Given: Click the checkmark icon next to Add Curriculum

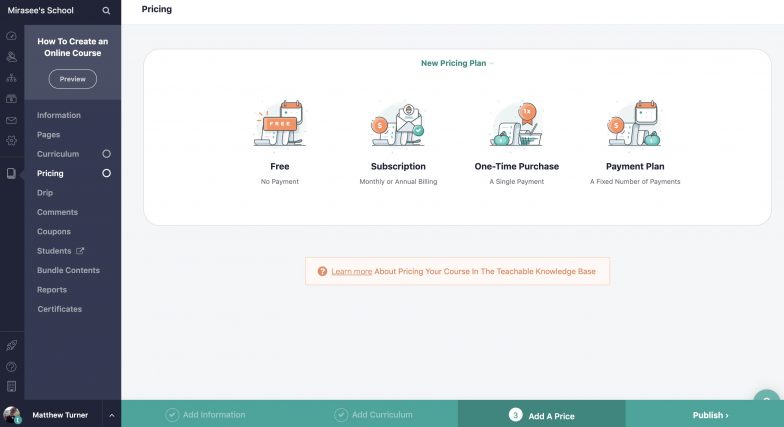Looking at the screenshot, I should click(x=341, y=414).
